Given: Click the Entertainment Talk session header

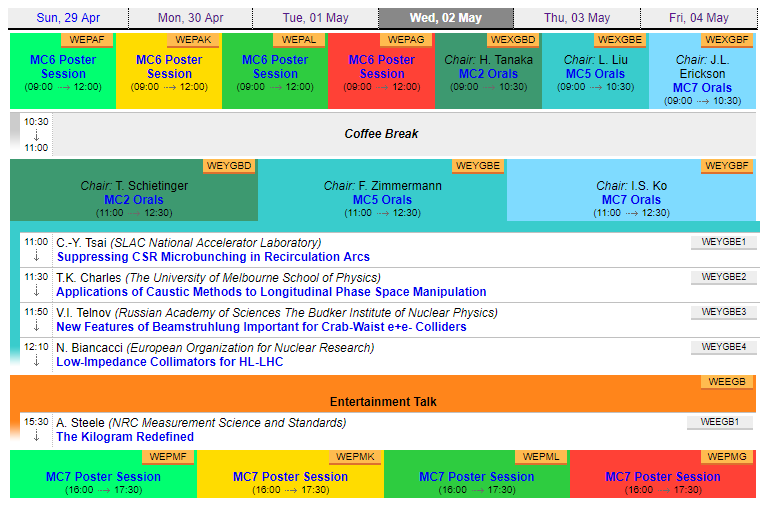Looking at the screenshot, I should pos(383,402).
